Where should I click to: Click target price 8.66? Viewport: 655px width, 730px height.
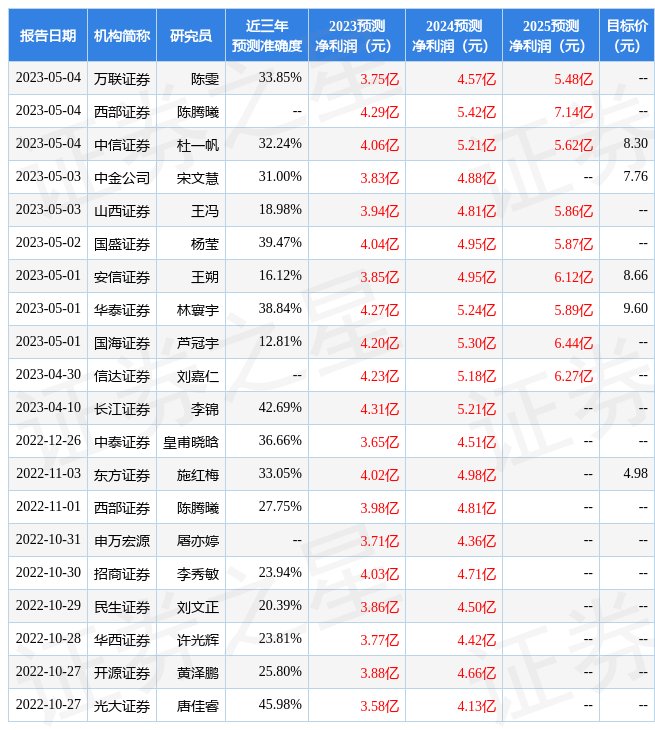[635, 276]
